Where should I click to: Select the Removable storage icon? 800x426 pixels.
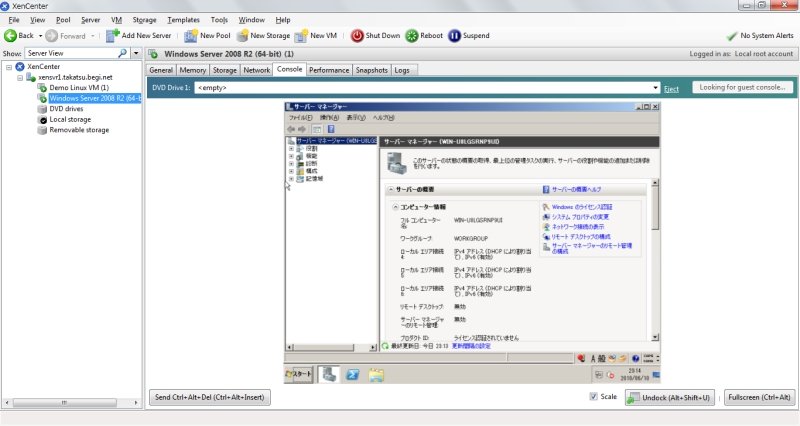click(42, 130)
